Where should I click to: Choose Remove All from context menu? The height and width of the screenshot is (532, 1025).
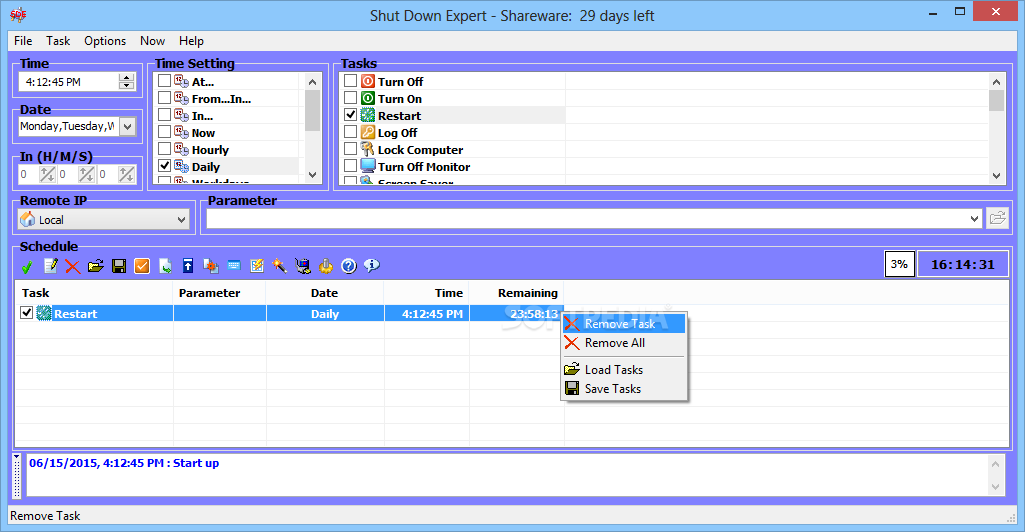(624, 342)
